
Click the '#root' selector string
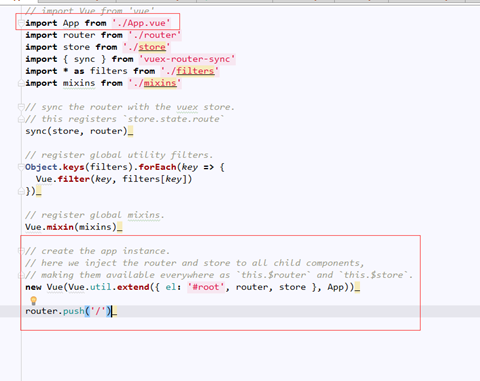(x=206, y=287)
